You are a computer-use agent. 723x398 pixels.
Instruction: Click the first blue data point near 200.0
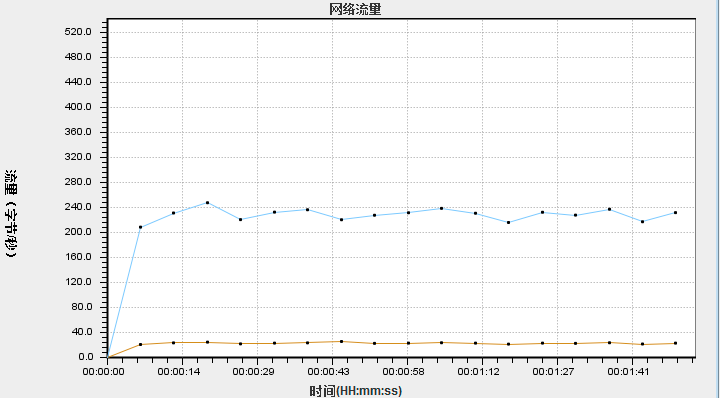point(141,227)
